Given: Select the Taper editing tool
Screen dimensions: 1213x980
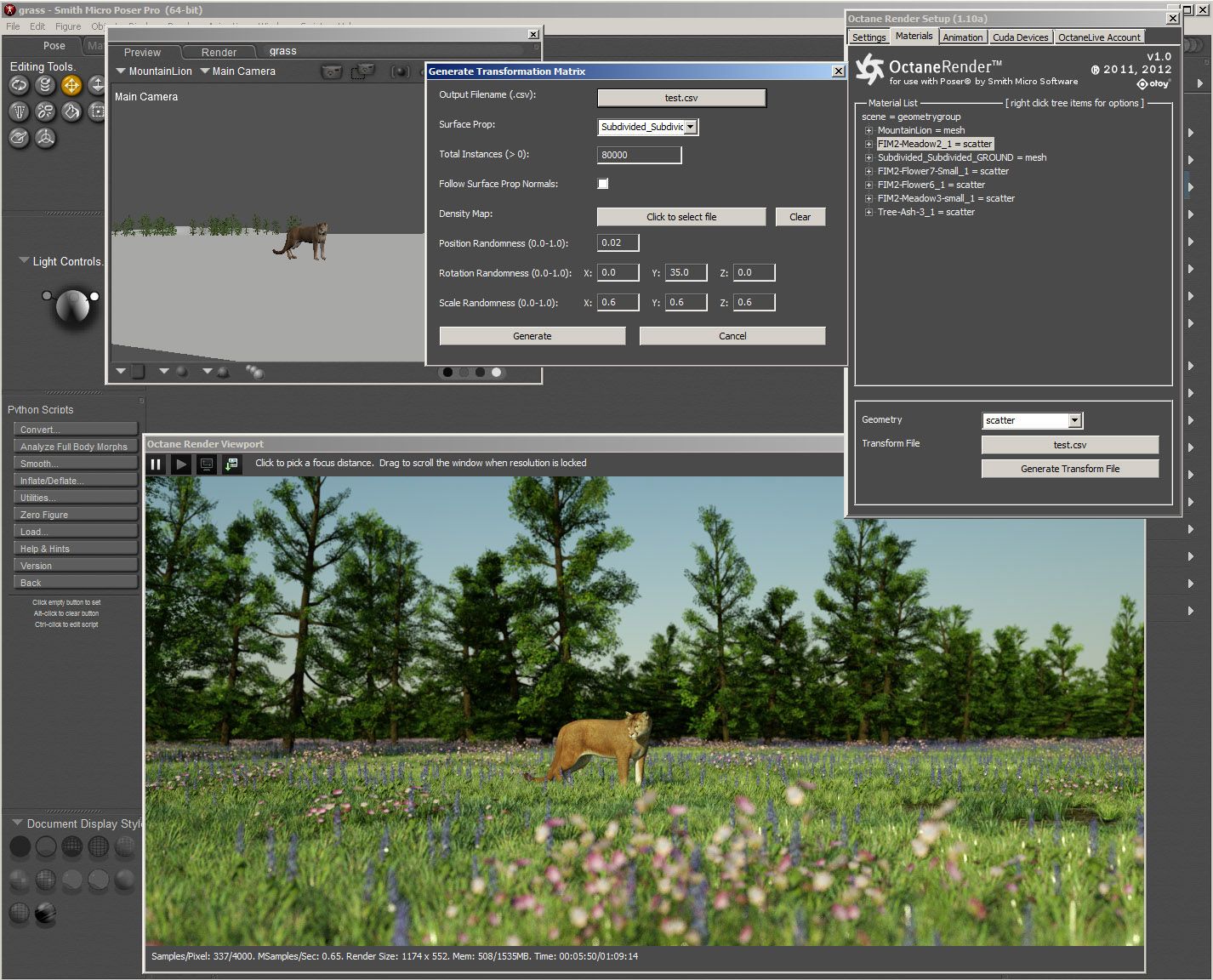Looking at the screenshot, I should [19, 111].
